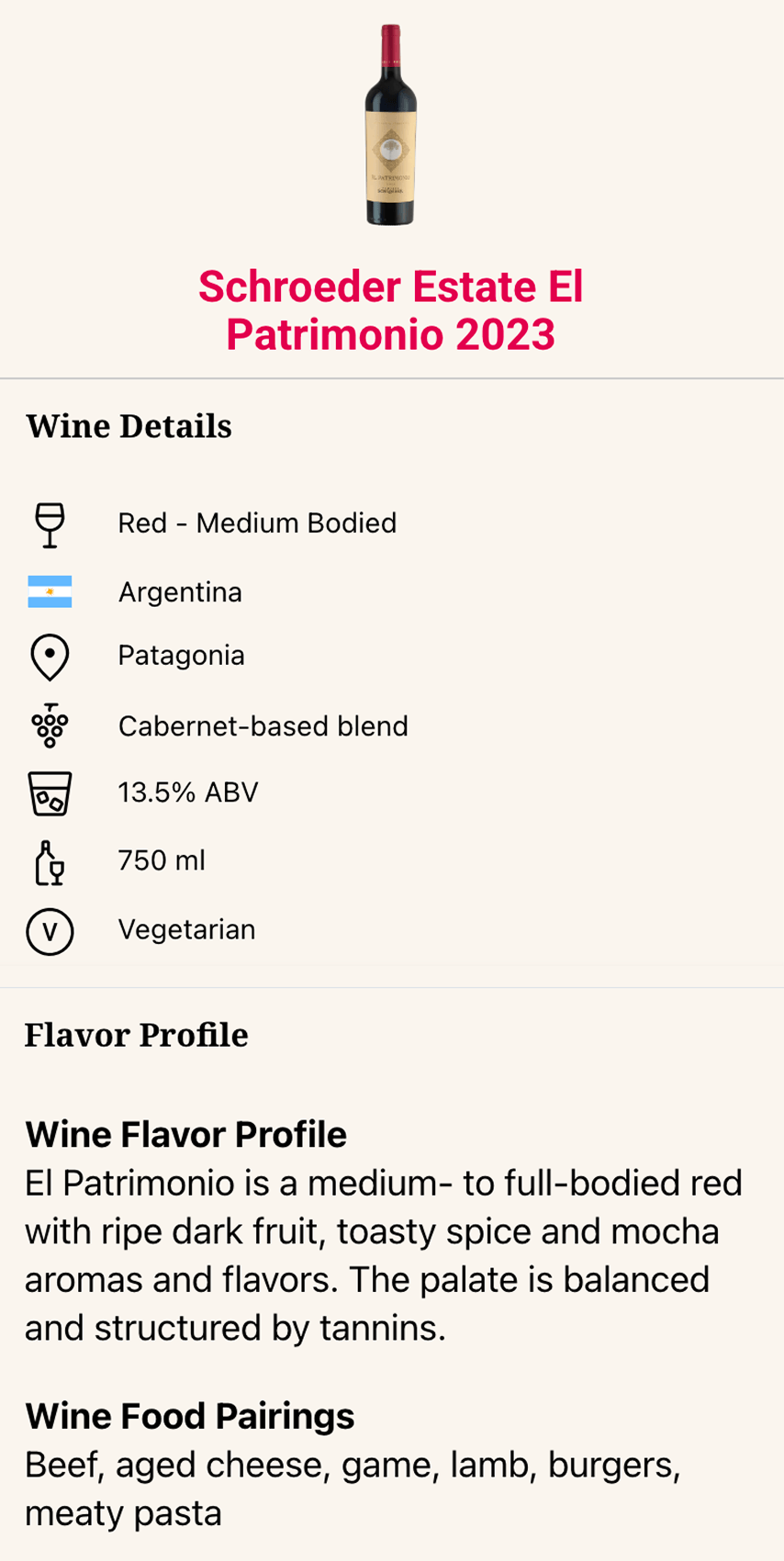The height and width of the screenshot is (1561, 784).
Task: Select the Argentina country text
Action: pos(180,592)
